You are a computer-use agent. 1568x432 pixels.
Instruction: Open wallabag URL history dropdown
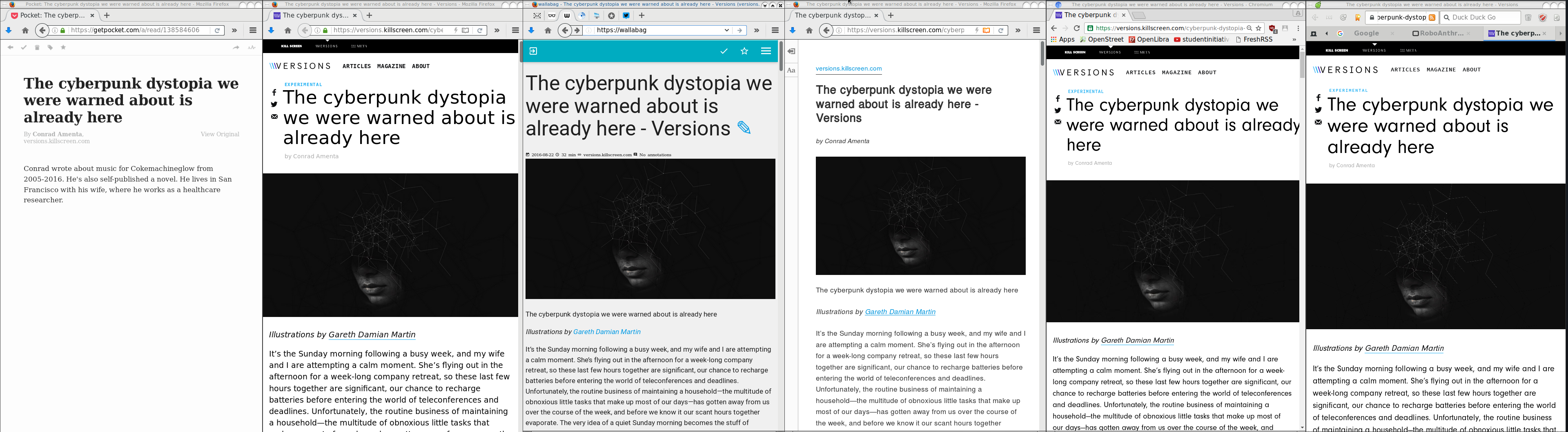[727, 31]
